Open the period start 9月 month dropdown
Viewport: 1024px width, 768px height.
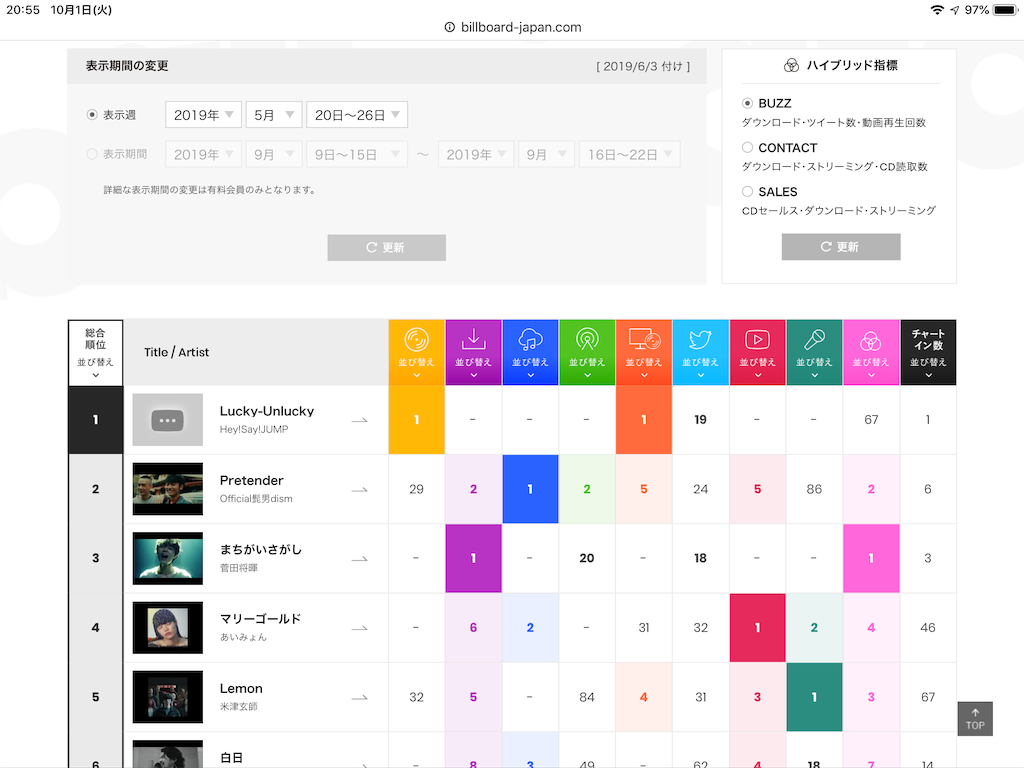point(274,154)
